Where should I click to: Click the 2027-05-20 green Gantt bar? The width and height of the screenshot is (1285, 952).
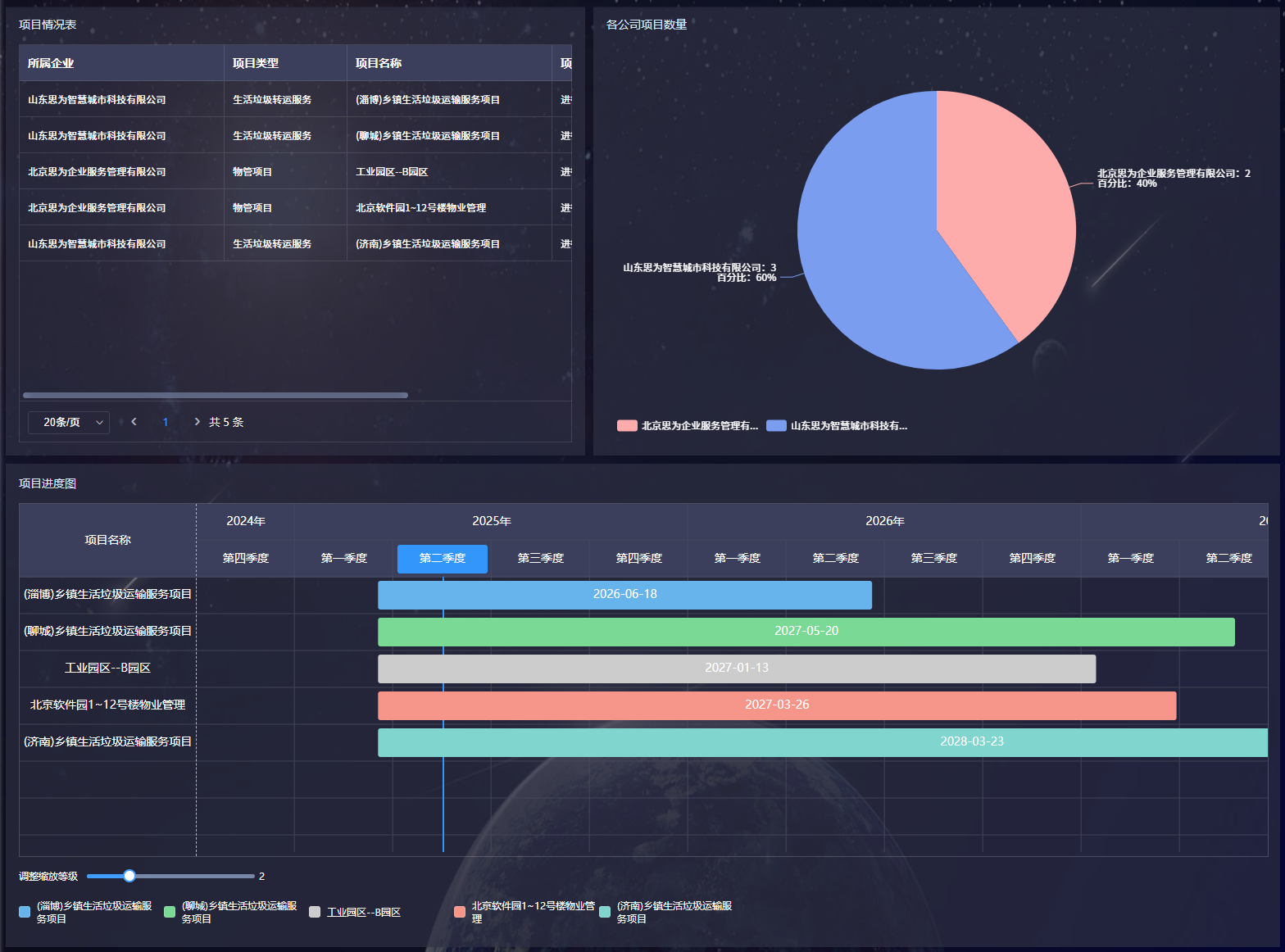pyautogui.click(x=806, y=632)
